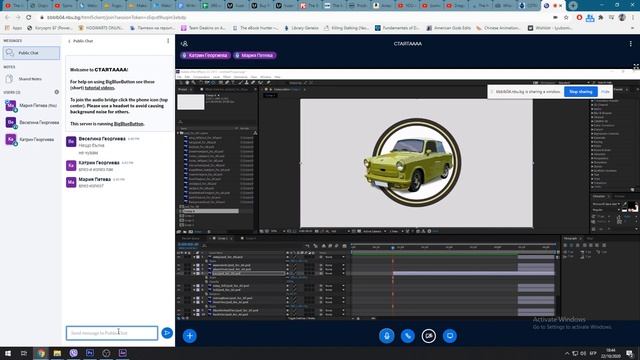Select the Selection tool in After Effects toolbar
640x360 pixels.
click(181, 83)
